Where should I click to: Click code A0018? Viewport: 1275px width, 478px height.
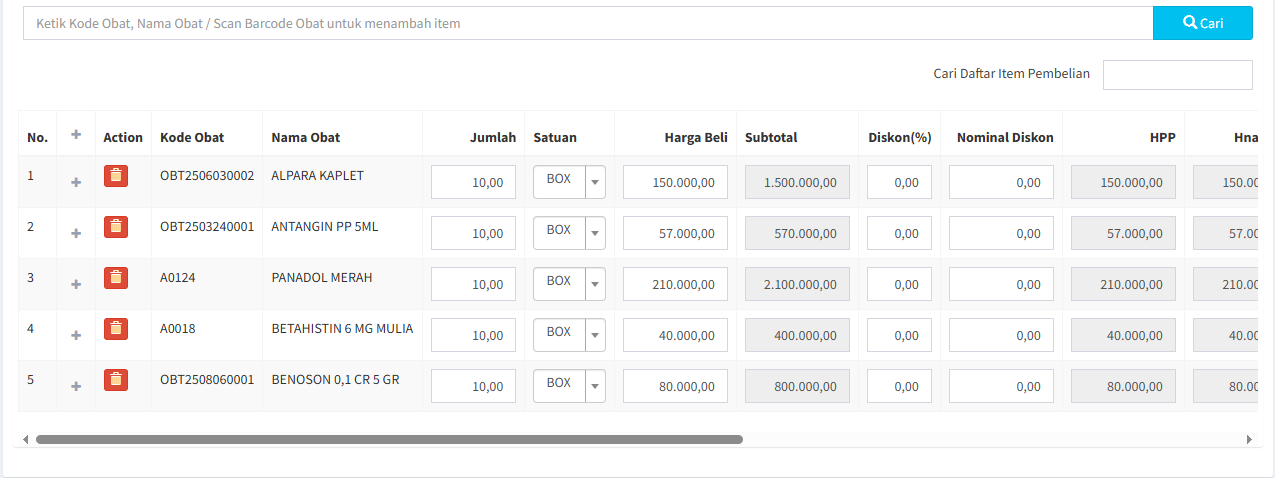click(178, 329)
